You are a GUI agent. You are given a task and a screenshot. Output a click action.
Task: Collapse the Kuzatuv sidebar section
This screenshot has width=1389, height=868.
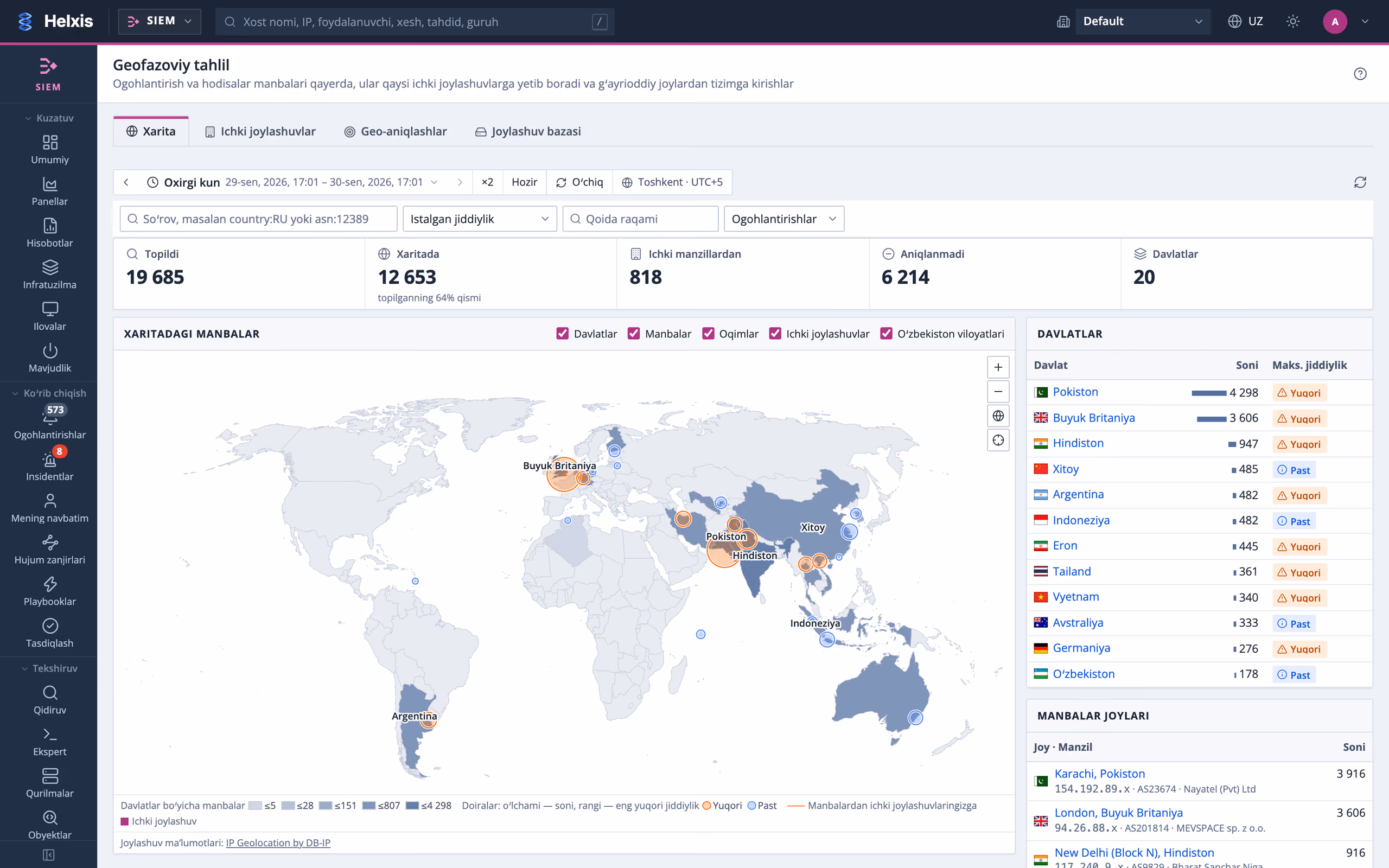49,118
